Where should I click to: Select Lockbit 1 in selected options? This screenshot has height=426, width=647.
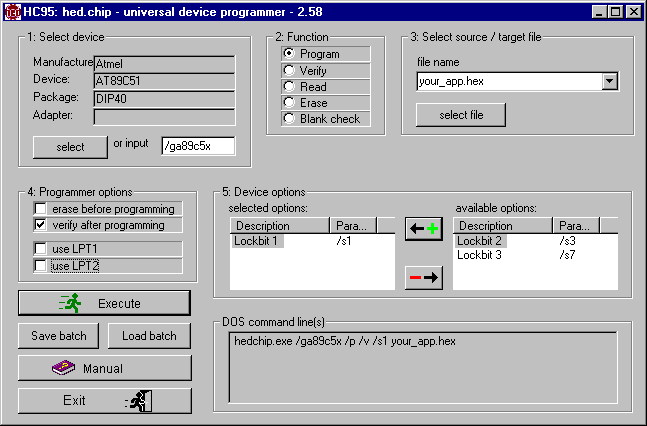click(256, 241)
